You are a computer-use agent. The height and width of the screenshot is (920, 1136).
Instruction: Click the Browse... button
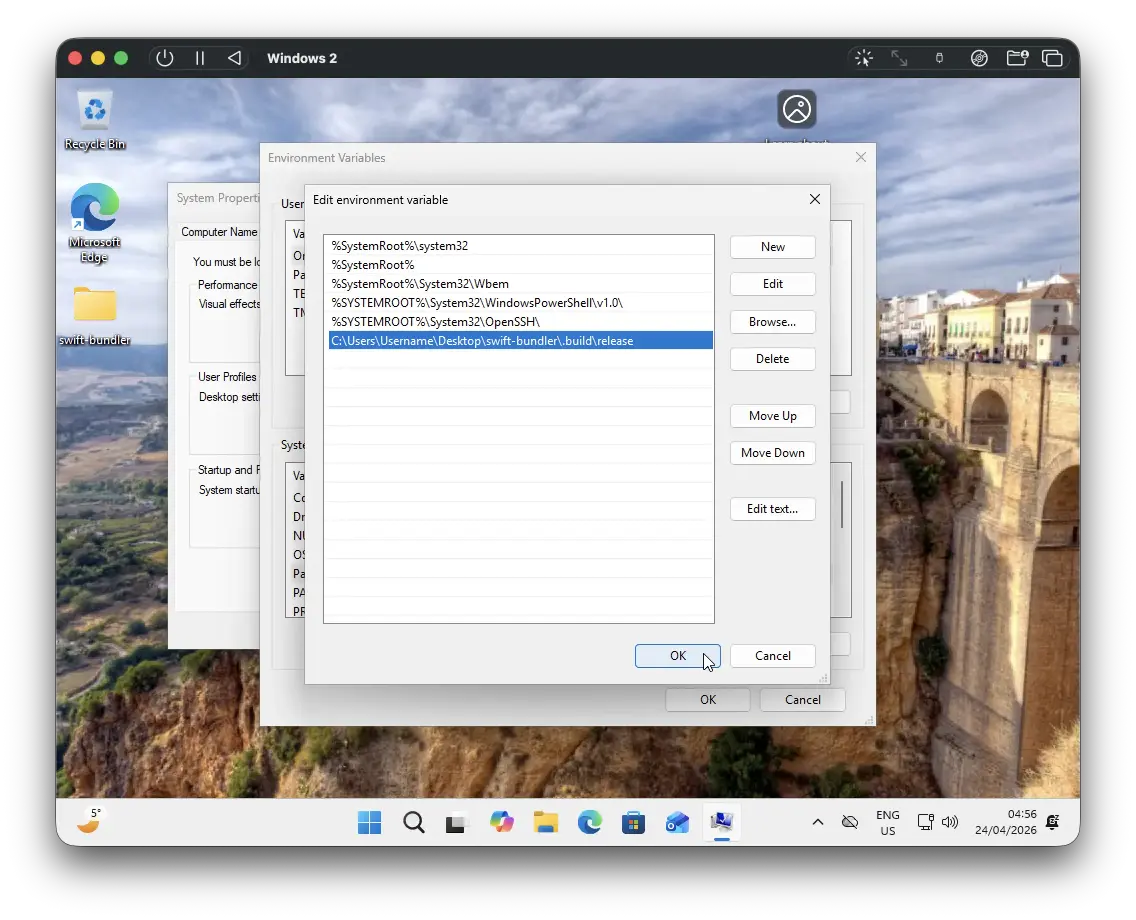click(772, 322)
